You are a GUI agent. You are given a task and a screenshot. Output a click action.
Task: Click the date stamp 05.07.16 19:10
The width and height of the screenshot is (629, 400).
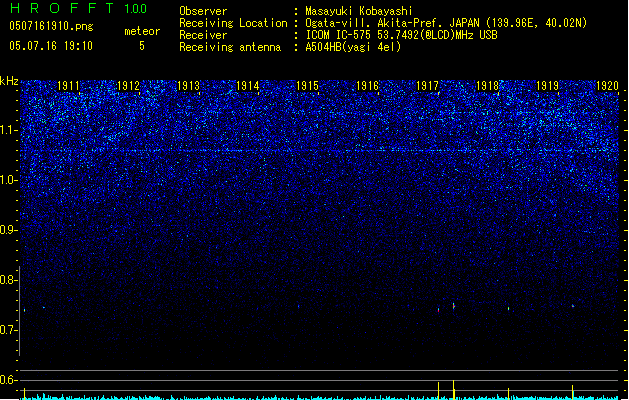(51, 46)
